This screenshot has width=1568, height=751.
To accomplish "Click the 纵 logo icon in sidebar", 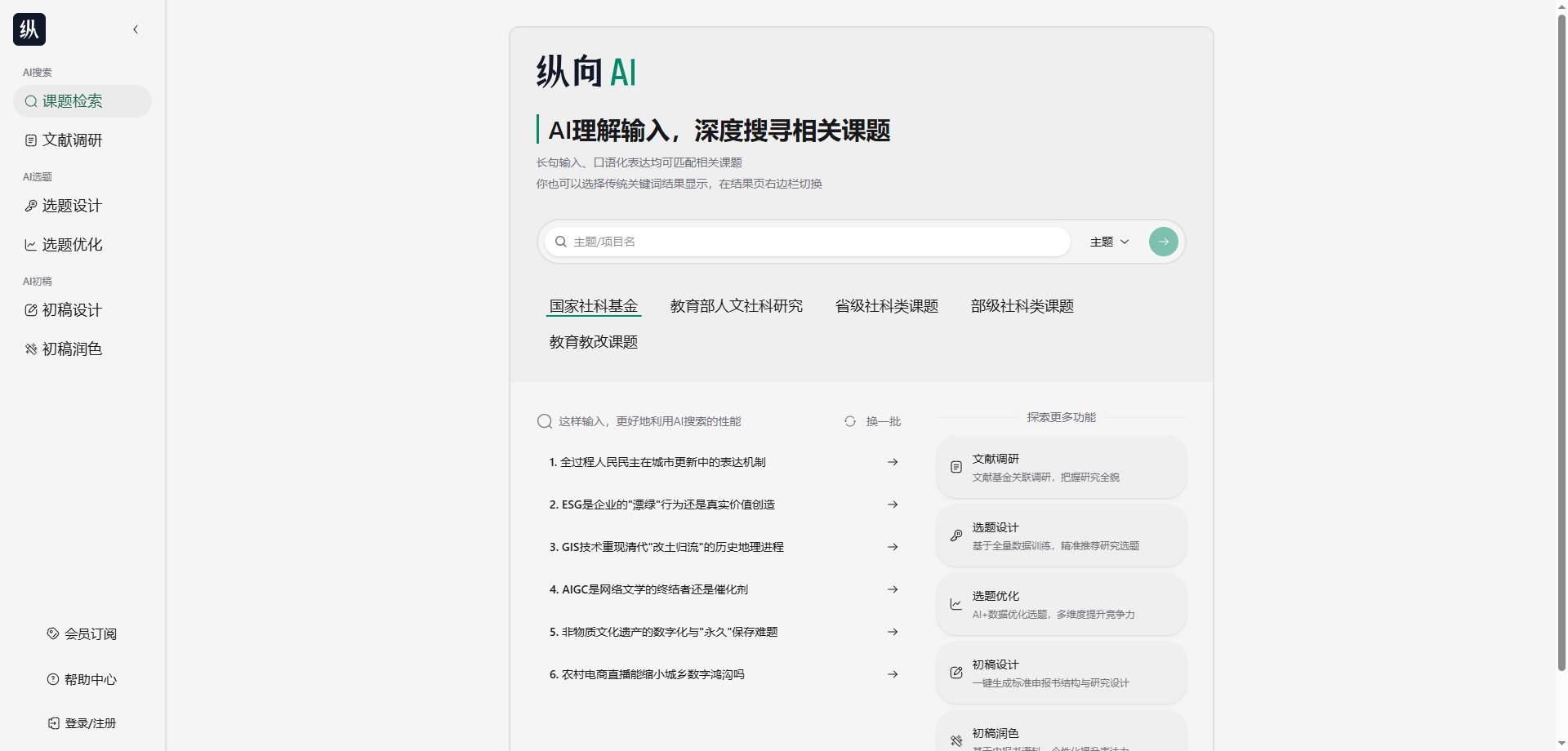I will [x=29, y=29].
